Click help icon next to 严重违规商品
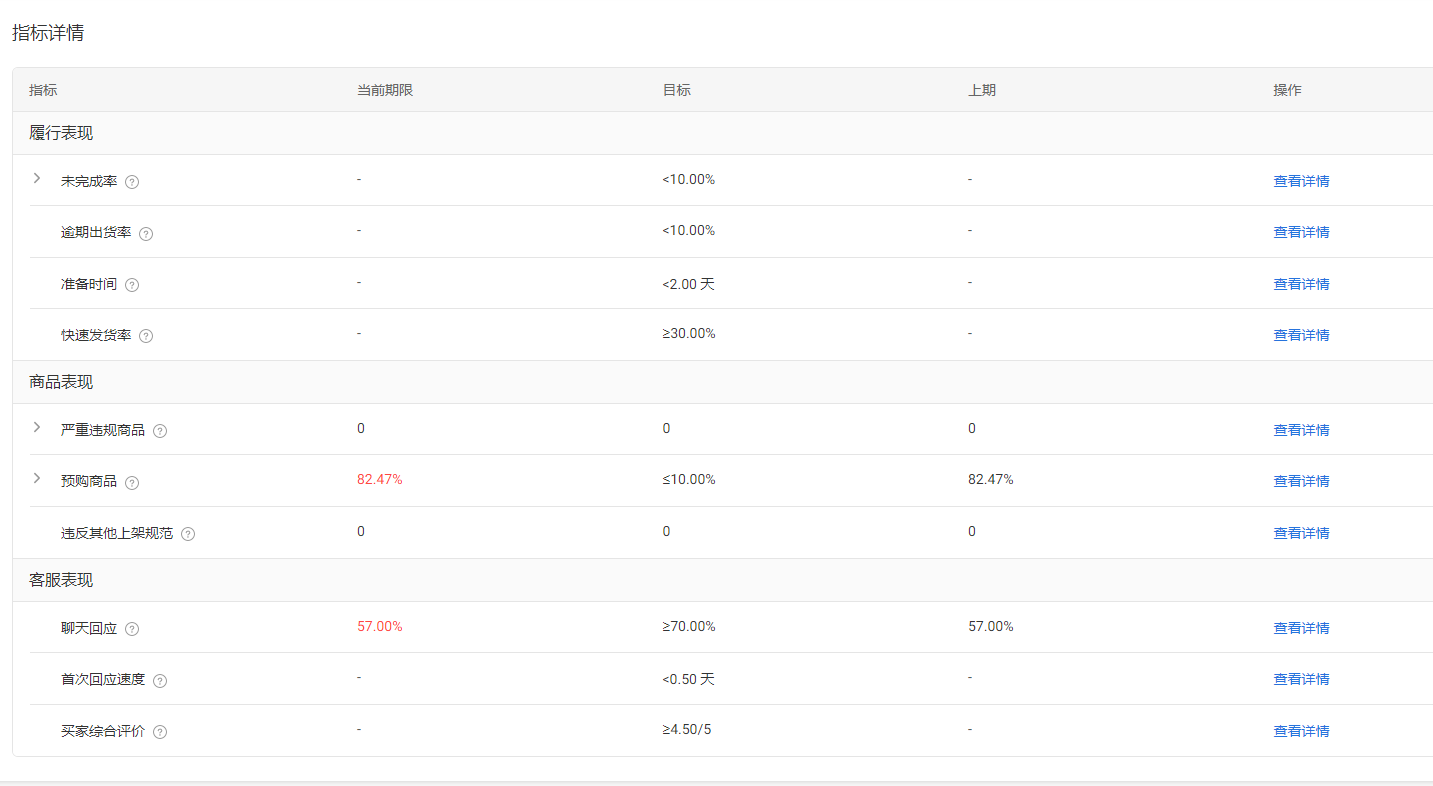Viewport: 1433px width, 786px height. tap(160, 431)
